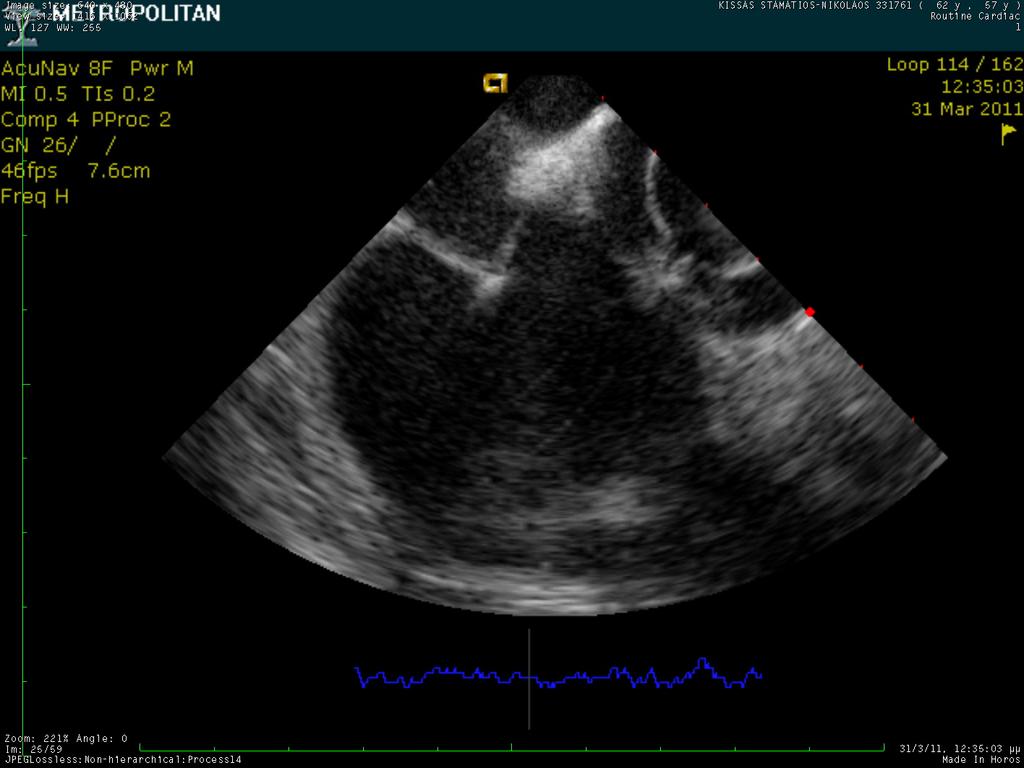This screenshot has width=1024, height=768.
Task: Click the "Zoom: 221% Angle: 0" overlay
Action: (66, 739)
